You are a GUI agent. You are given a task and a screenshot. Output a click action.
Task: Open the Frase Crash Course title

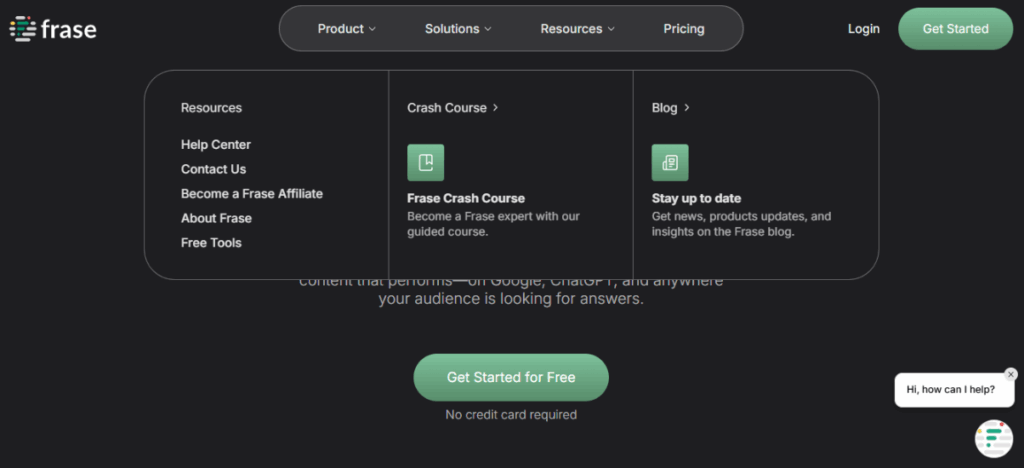click(466, 198)
